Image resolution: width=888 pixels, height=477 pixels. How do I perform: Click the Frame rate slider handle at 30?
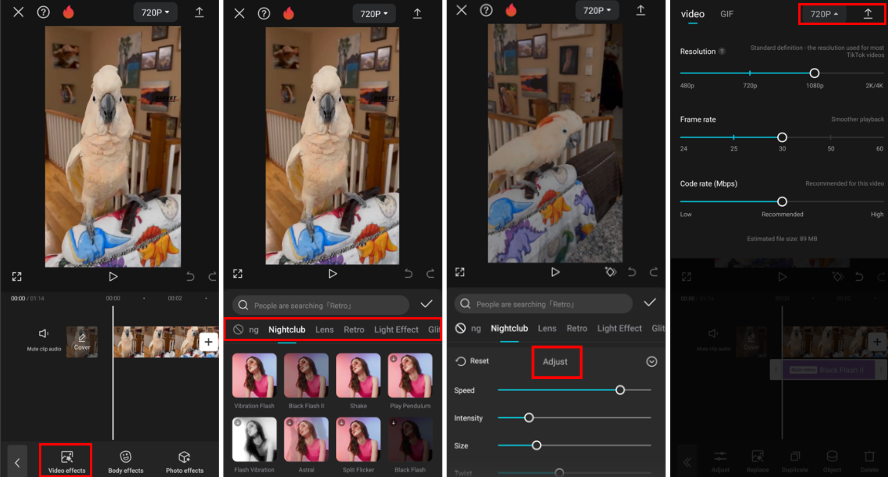(x=782, y=137)
